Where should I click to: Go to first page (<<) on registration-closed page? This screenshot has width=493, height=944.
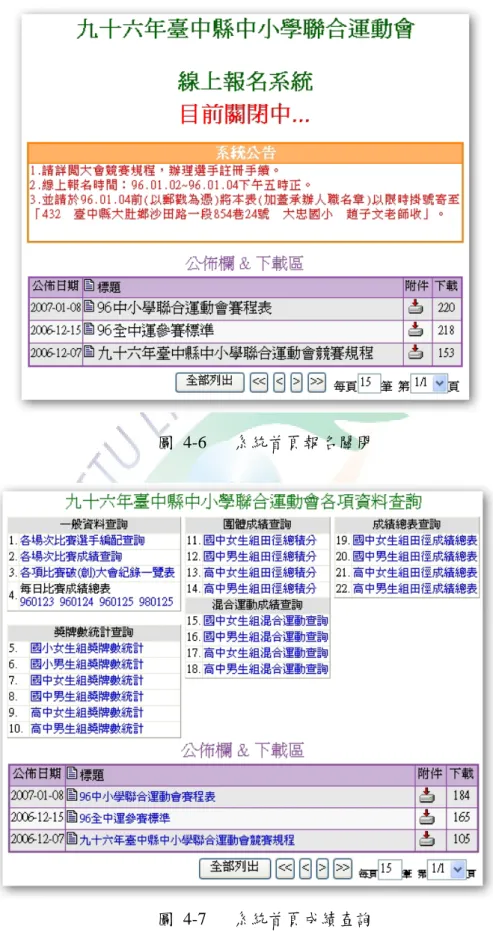(x=259, y=383)
